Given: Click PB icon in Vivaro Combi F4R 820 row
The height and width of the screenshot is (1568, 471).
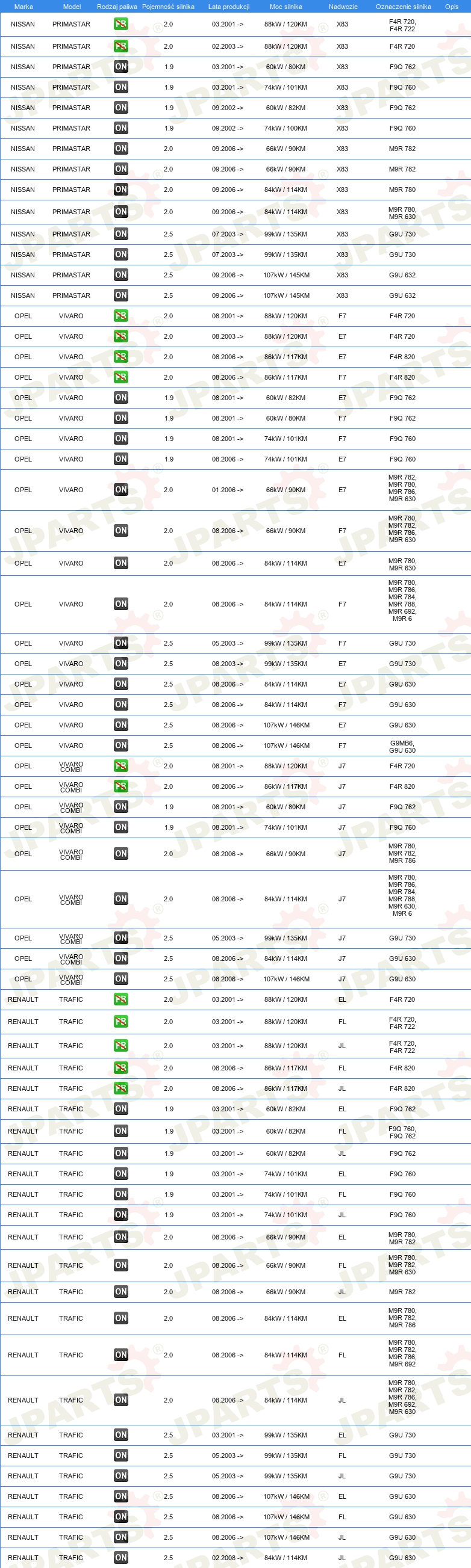Looking at the screenshot, I should coord(120,786).
